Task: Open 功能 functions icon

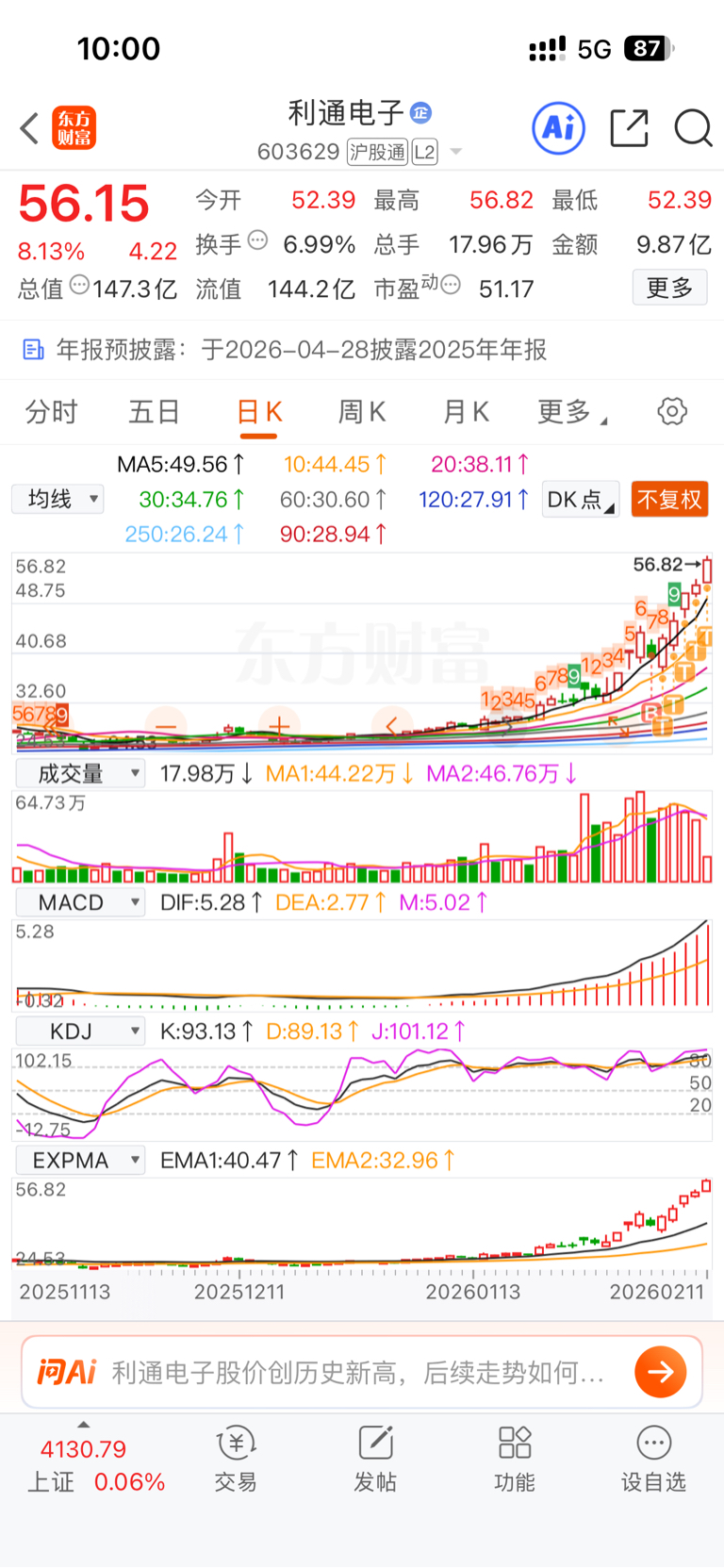Action: [x=515, y=1459]
